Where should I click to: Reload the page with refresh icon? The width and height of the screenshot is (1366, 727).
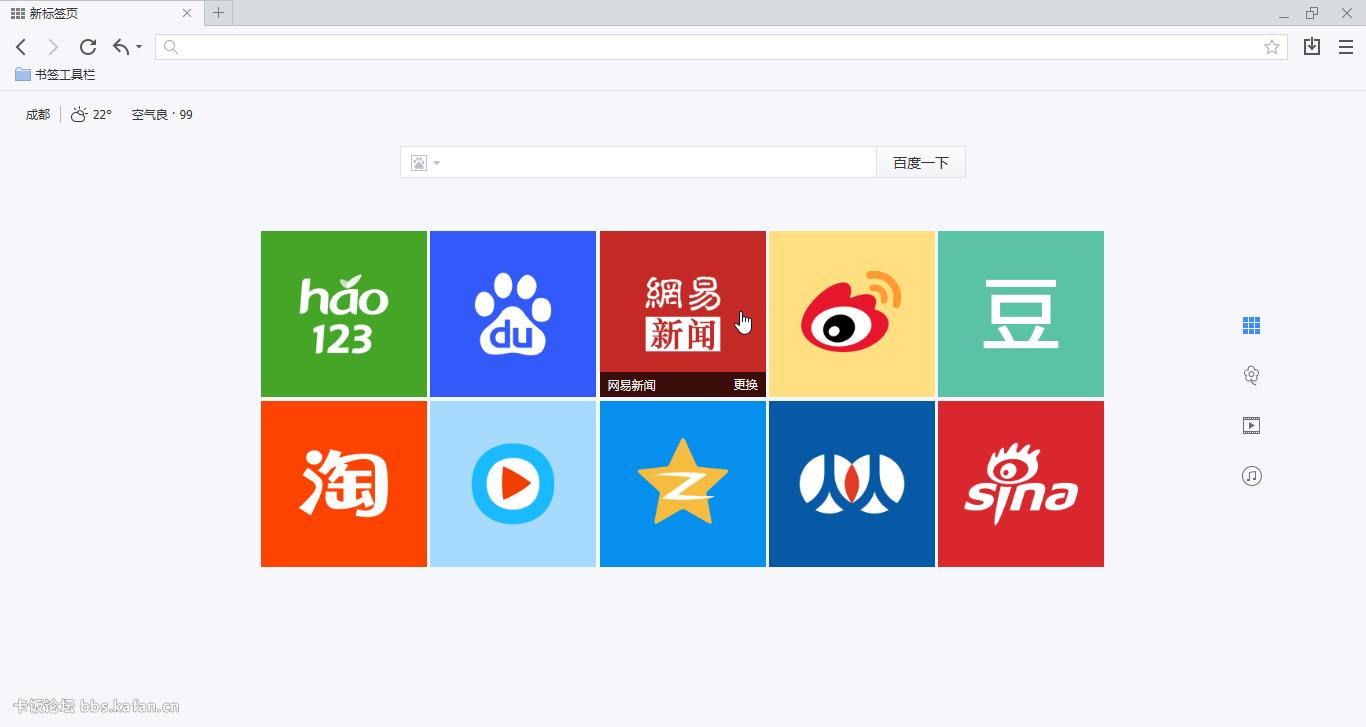click(x=88, y=47)
